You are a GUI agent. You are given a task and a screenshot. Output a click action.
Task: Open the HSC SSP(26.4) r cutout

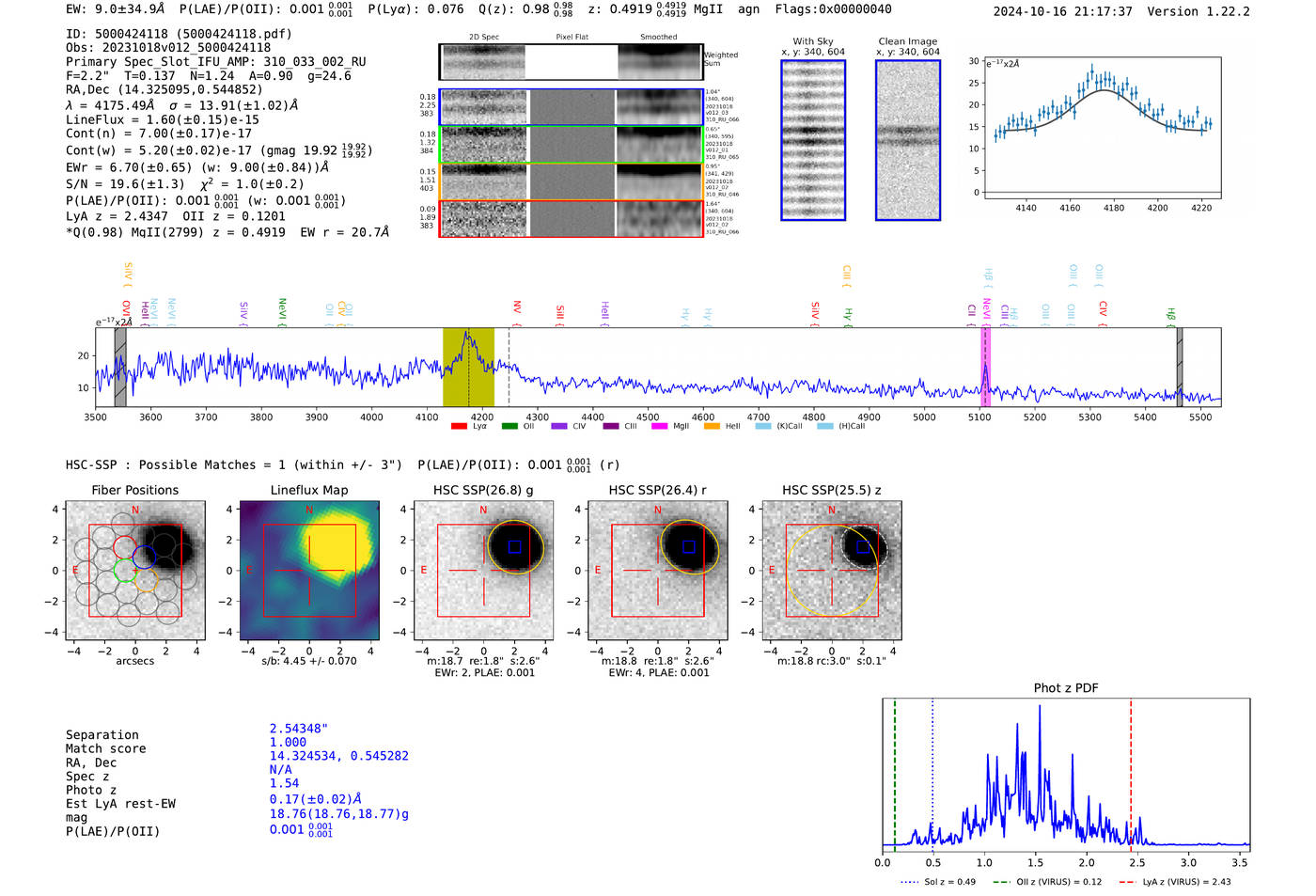658,570
